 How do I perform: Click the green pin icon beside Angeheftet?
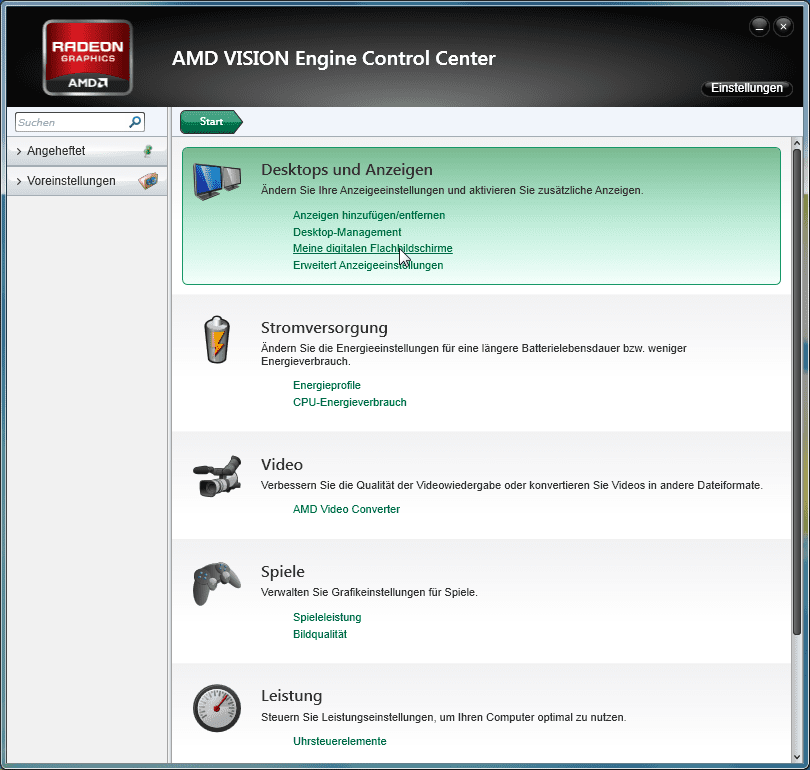(x=148, y=151)
